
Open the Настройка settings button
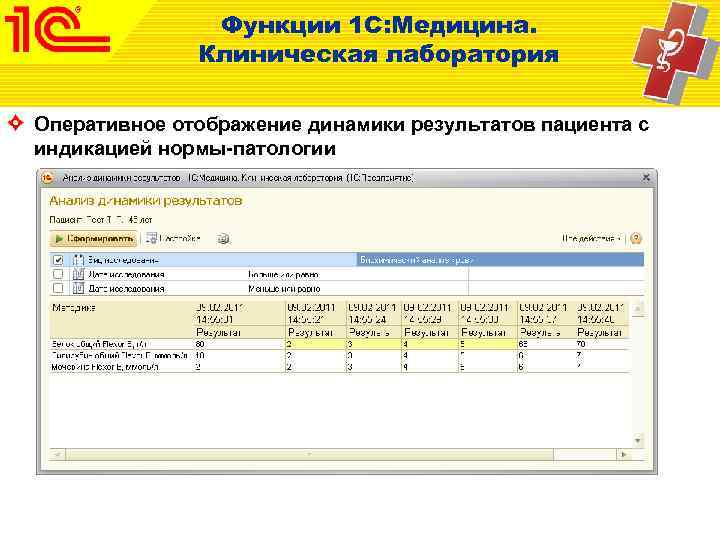coord(174,239)
